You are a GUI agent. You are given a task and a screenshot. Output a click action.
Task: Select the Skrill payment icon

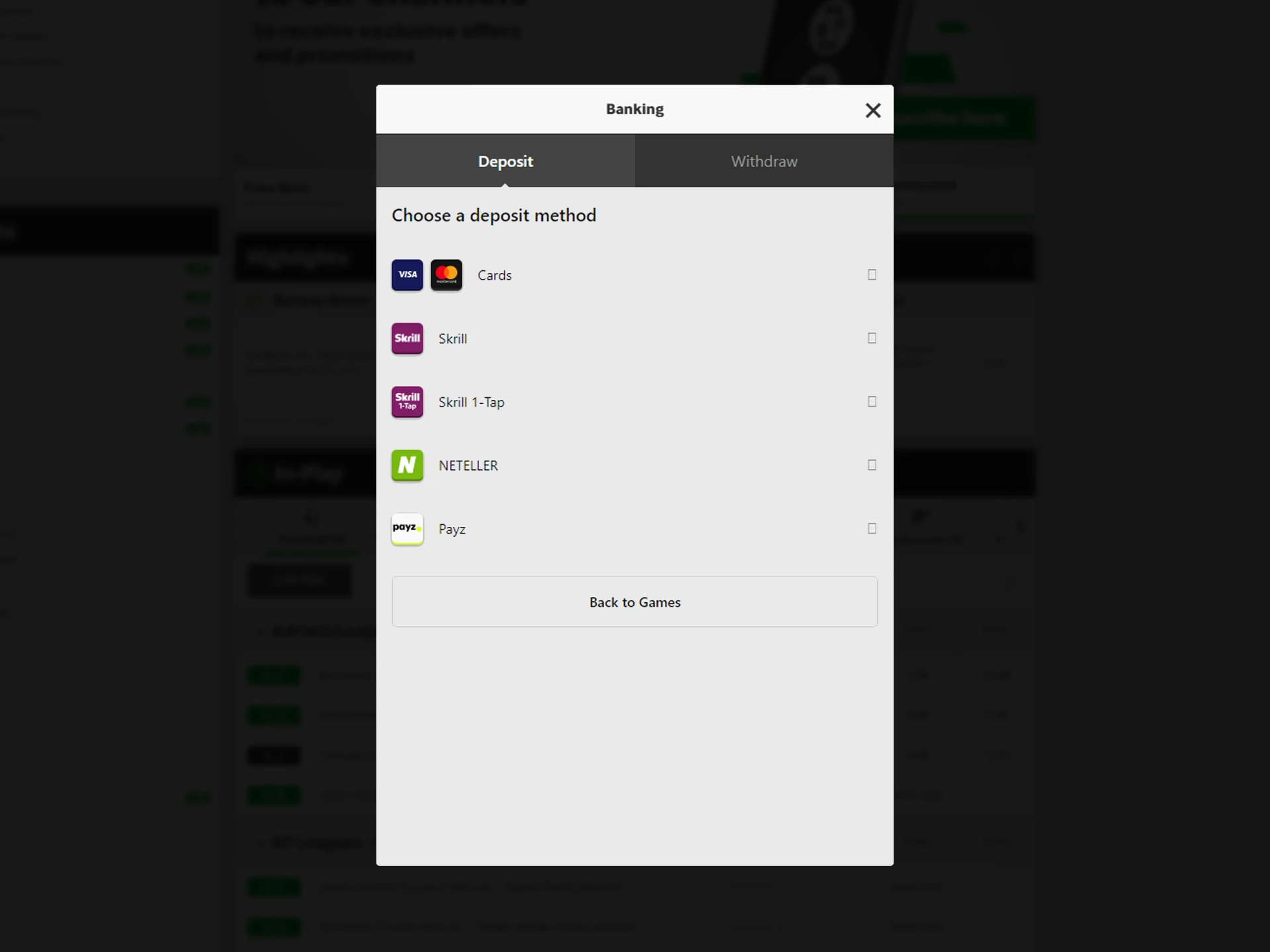pyautogui.click(x=407, y=338)
